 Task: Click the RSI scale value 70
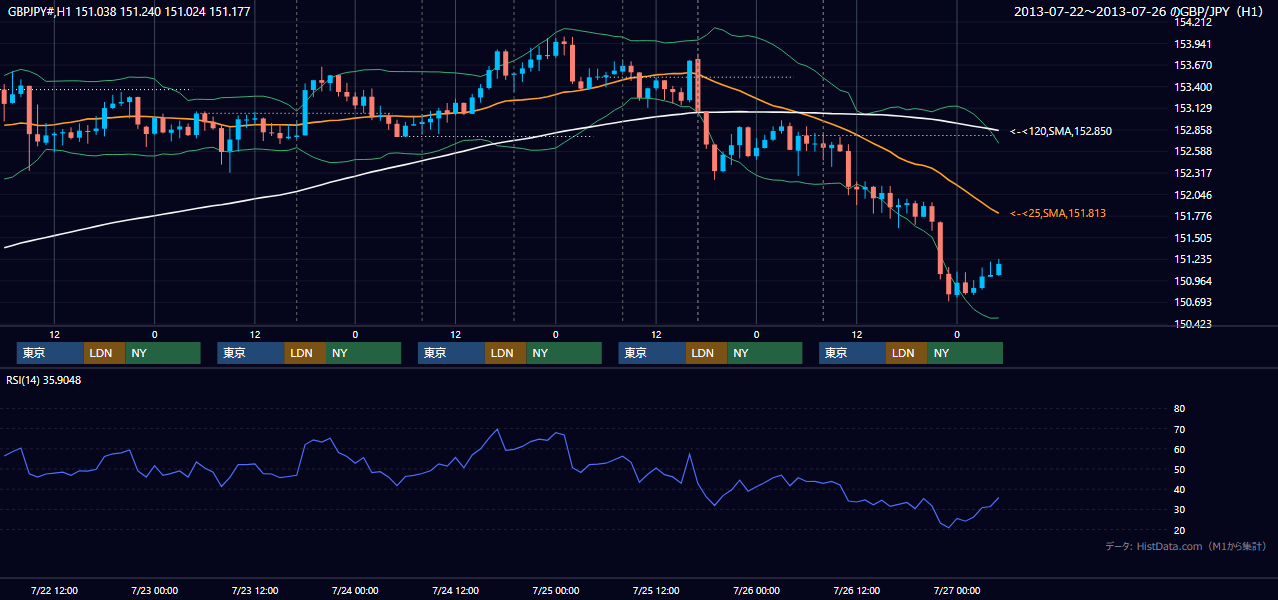pos(1179,430)
